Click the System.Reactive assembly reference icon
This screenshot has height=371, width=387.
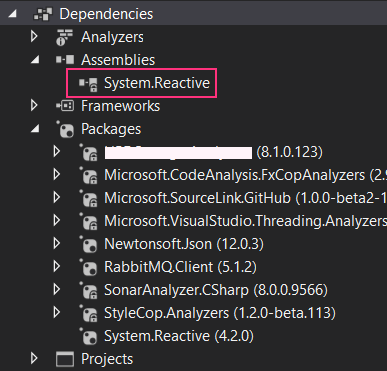[x=88, y=84]
